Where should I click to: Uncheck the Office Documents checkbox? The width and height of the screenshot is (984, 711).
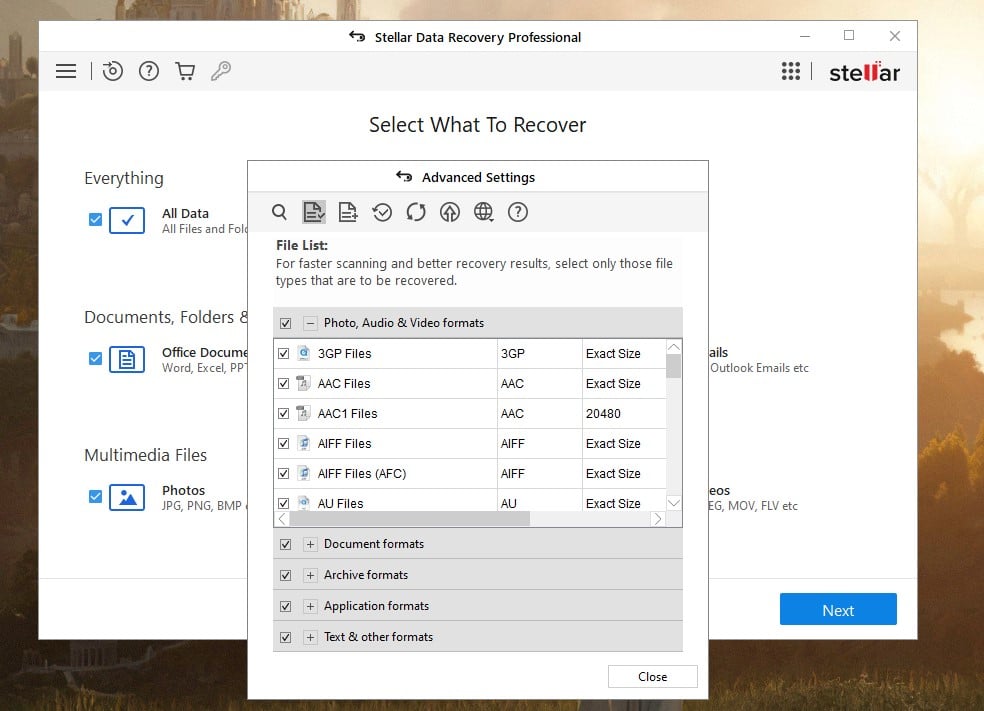pos(95,358)
